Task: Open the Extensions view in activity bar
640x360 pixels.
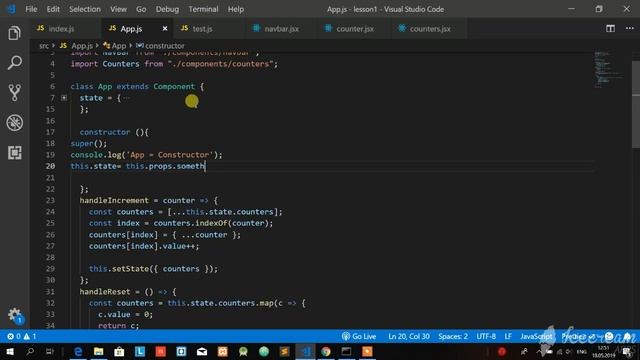Action: point(15,153)
